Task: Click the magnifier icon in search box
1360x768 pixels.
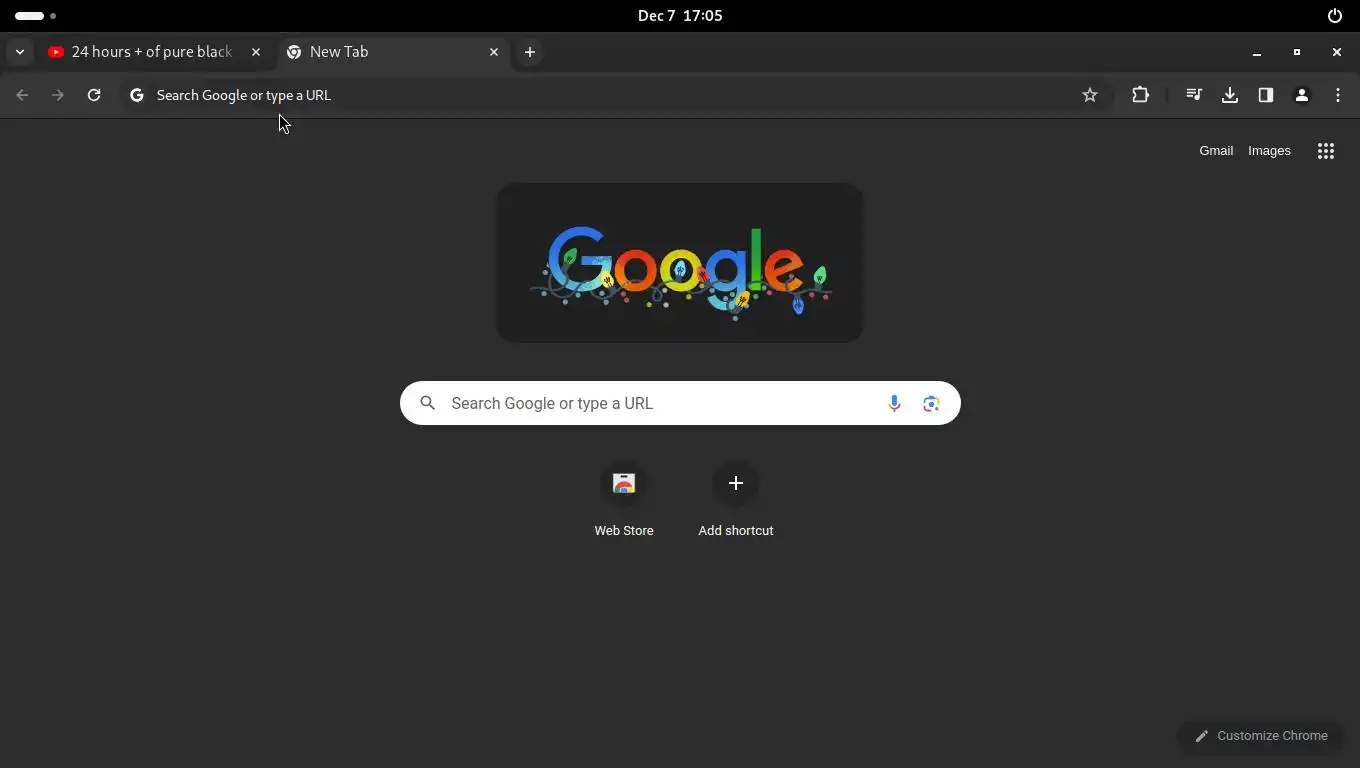Action: click(428, 403)
